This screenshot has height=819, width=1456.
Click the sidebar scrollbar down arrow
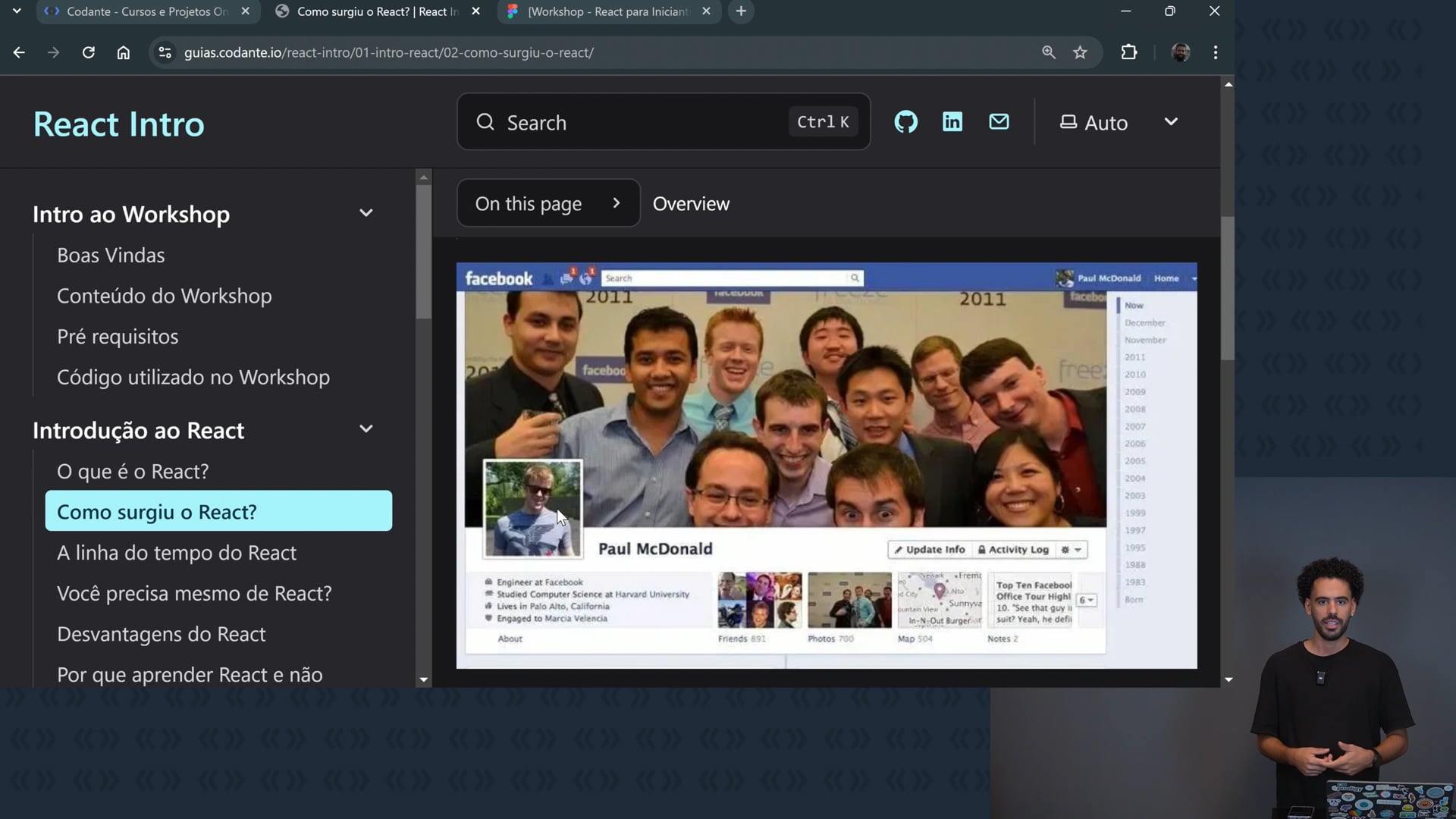[x=424, y=680]
